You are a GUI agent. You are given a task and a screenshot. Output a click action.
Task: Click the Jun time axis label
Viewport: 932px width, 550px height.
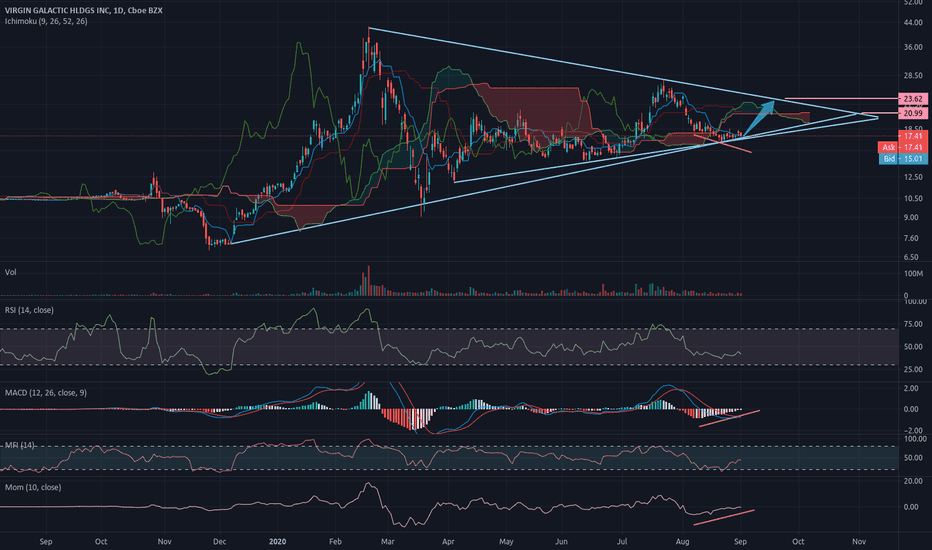[561, 542]
